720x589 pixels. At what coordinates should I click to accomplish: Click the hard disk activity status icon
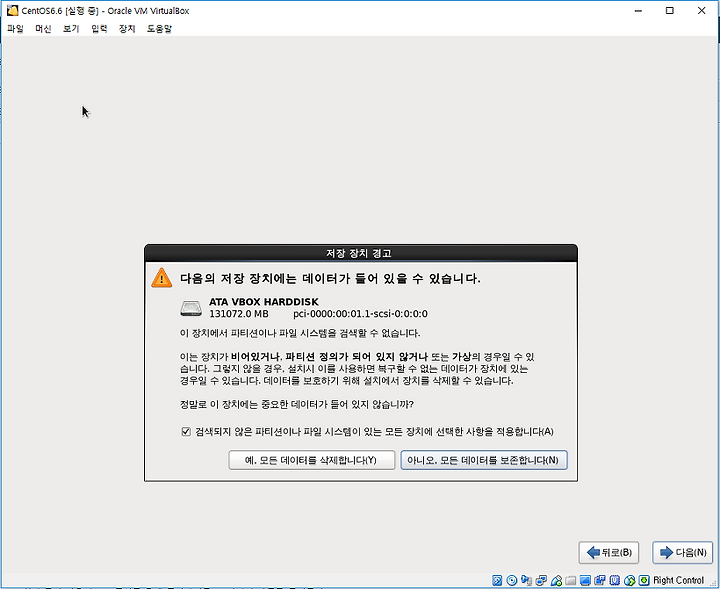coord(497,580)
